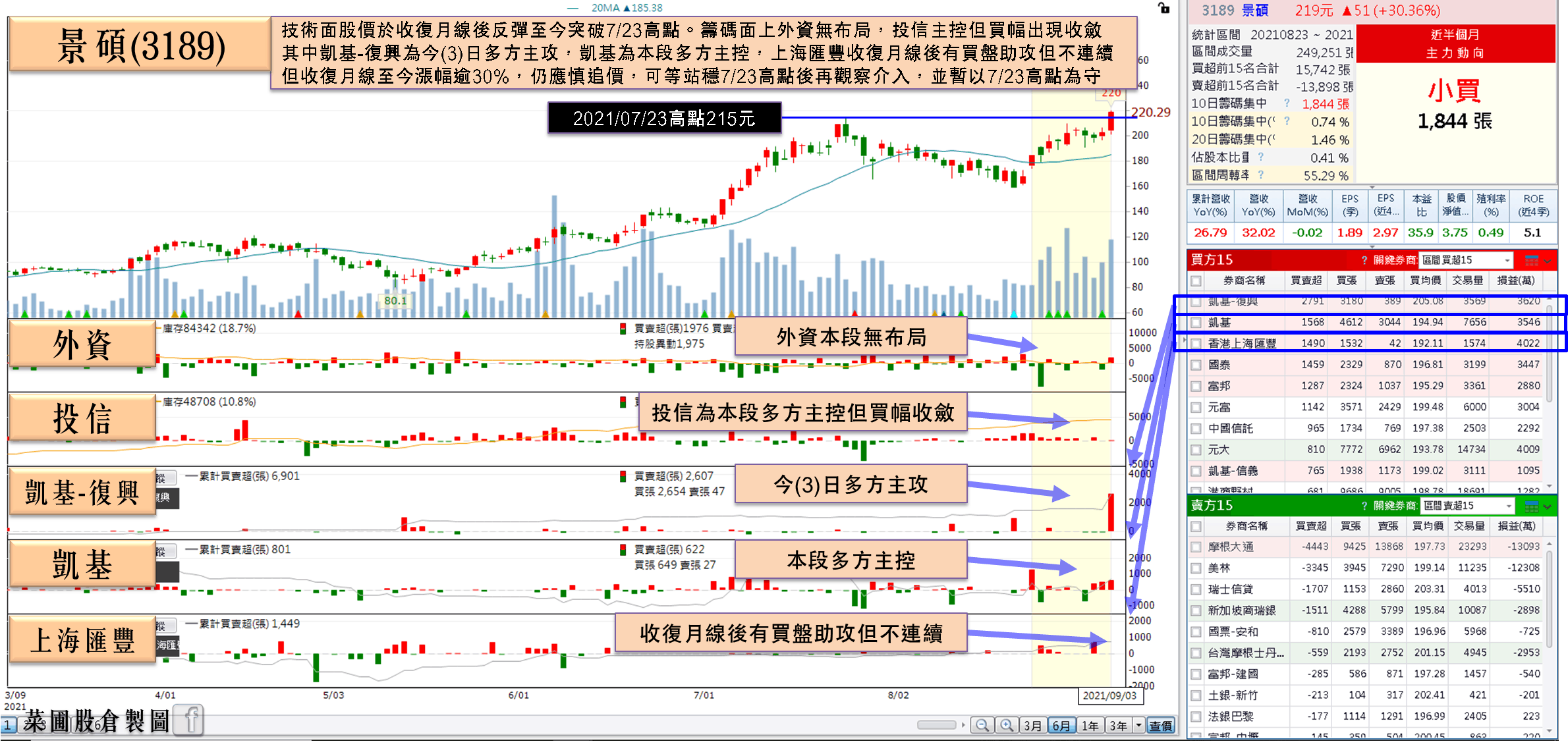The image size is (1568, 756).
Task: Click the 220.29 price label on the axis
Action: point(1151,112)
